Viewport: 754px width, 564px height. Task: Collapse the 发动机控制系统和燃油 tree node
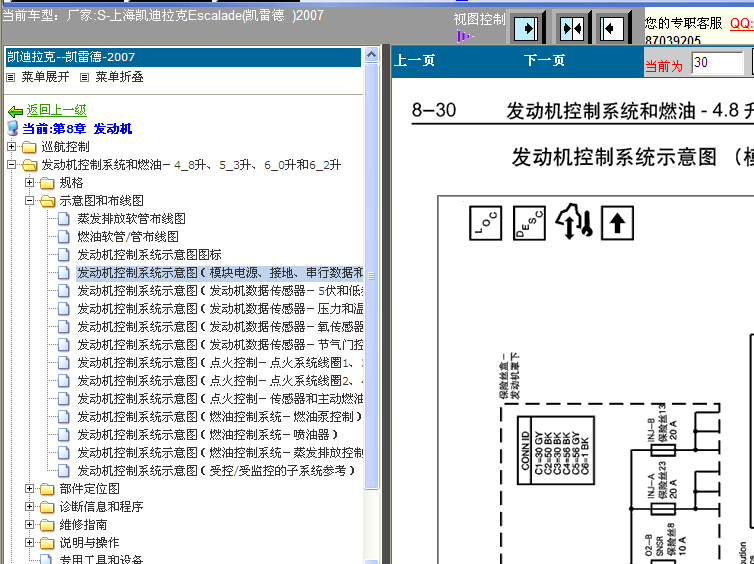click(x=12, y=164)
